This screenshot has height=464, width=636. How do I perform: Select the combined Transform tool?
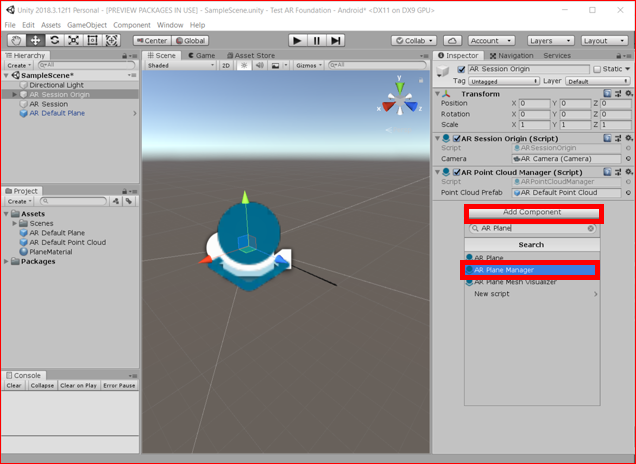click(x=112, y=41)
